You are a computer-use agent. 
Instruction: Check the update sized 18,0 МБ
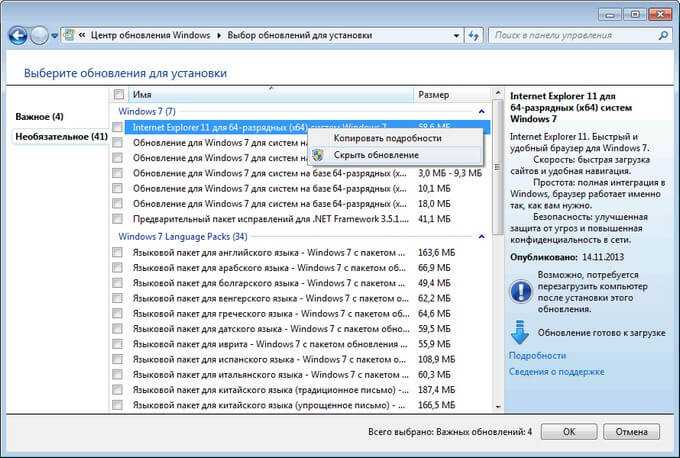tap(117, 203)
